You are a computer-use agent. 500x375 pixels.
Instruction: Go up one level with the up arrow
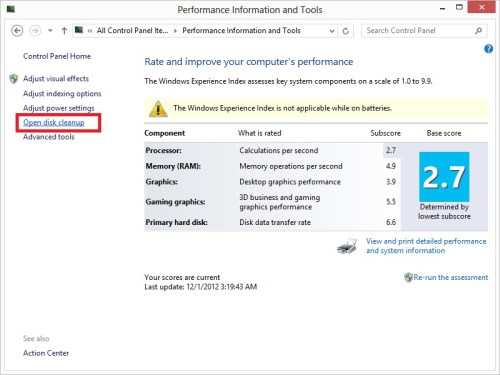(64, 31)
